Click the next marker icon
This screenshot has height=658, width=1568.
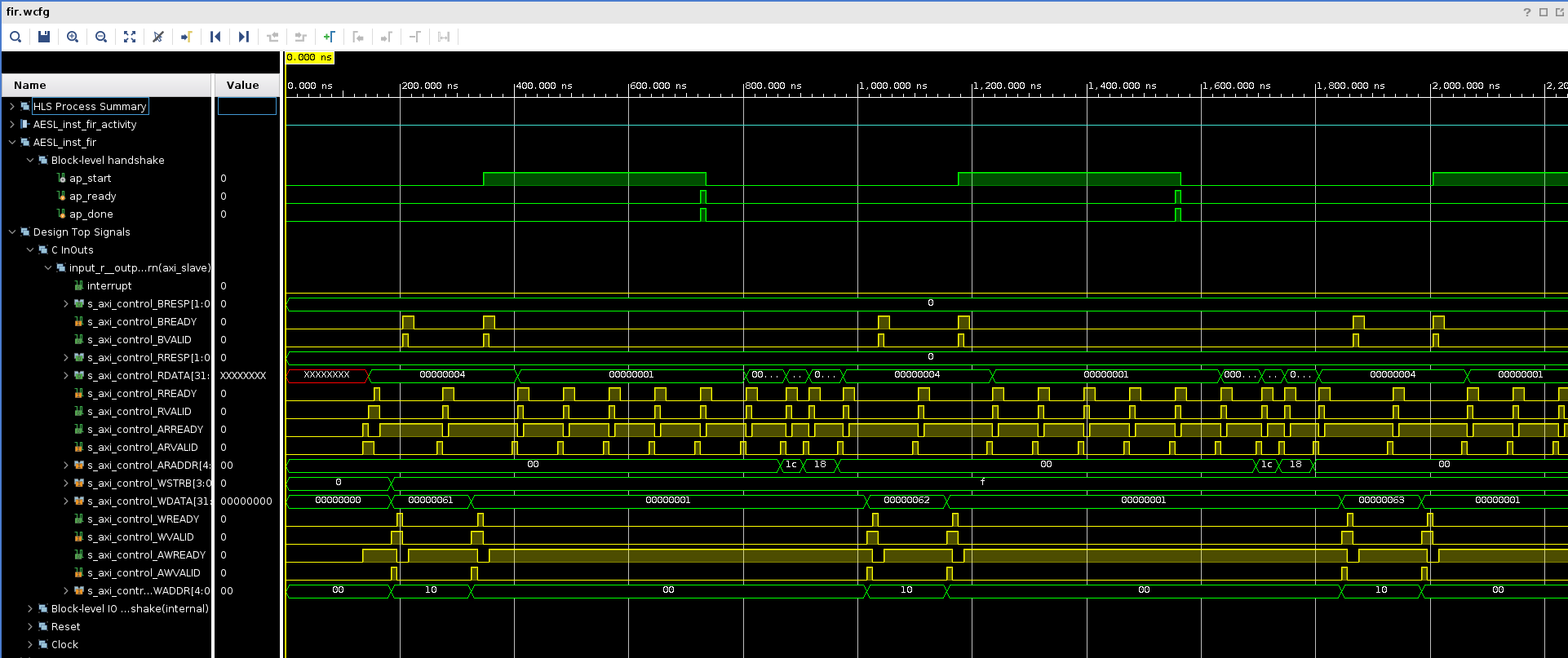tap(387, 37)
